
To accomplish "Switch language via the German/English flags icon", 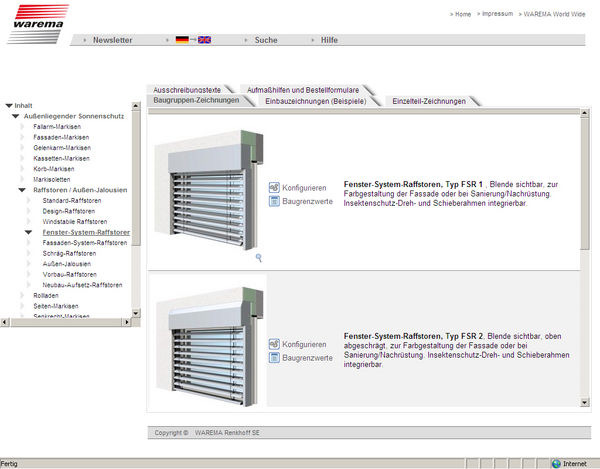I will [193, 40].
